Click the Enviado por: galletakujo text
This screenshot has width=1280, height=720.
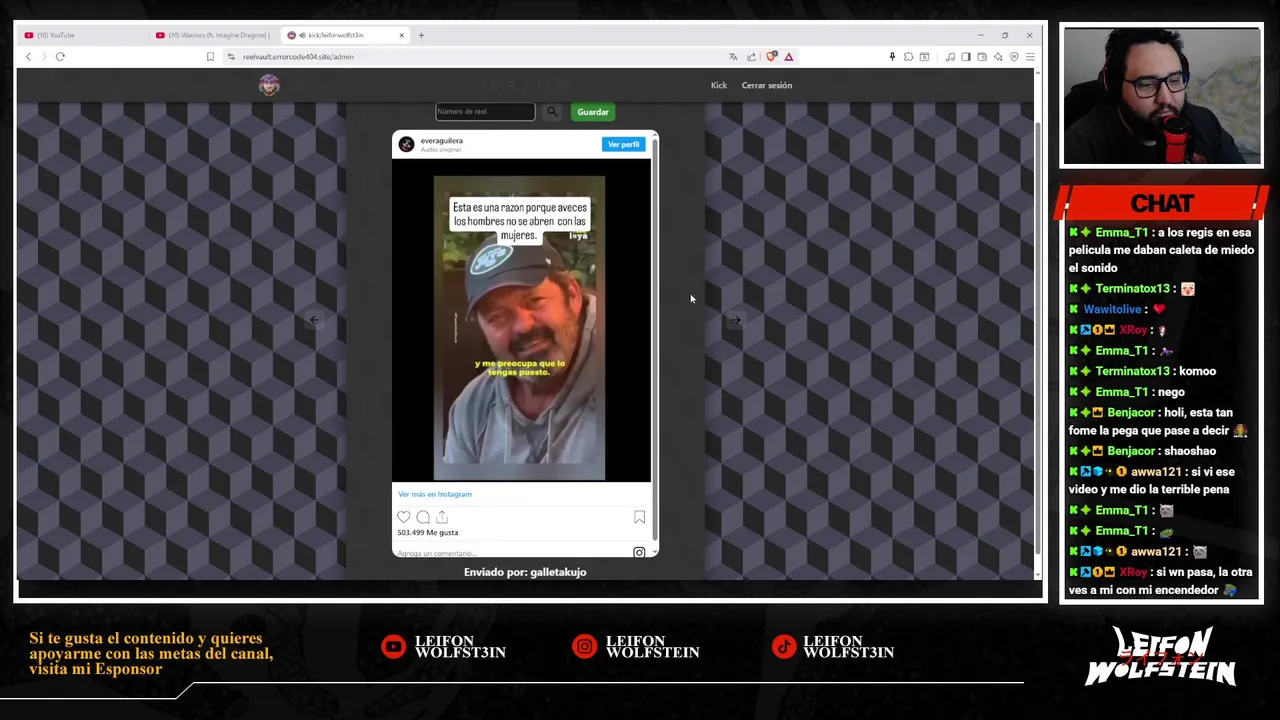click(x=525, y=572)
